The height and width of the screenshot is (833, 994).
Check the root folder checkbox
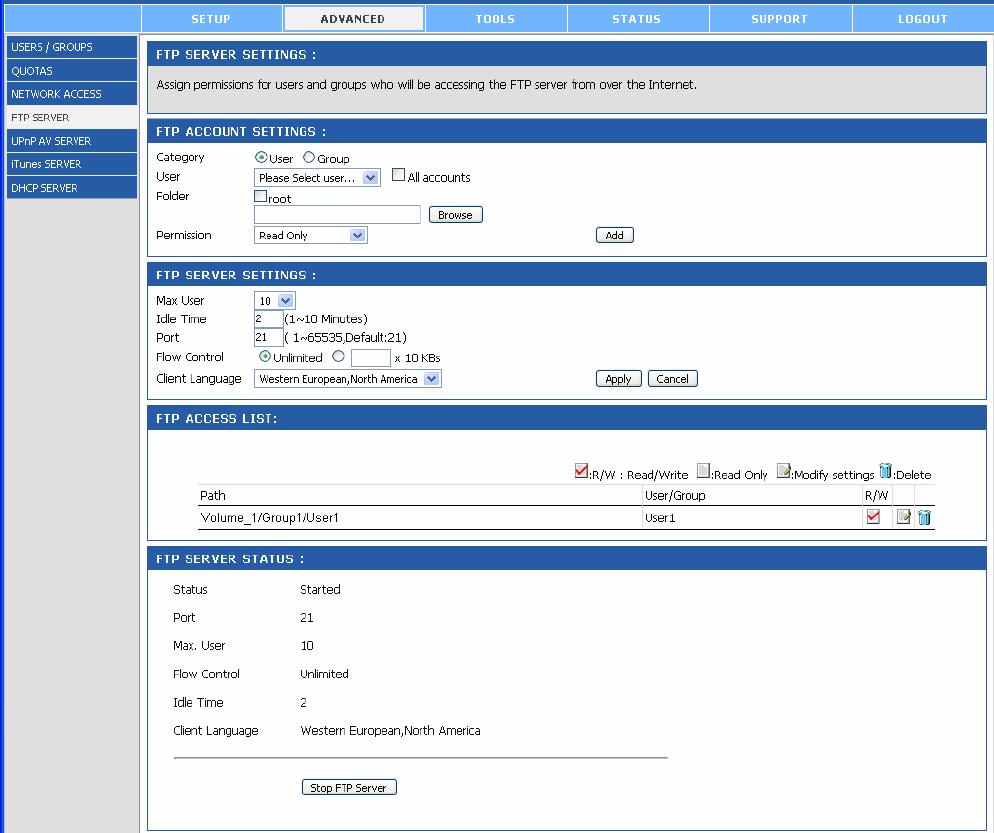(261, 197)
